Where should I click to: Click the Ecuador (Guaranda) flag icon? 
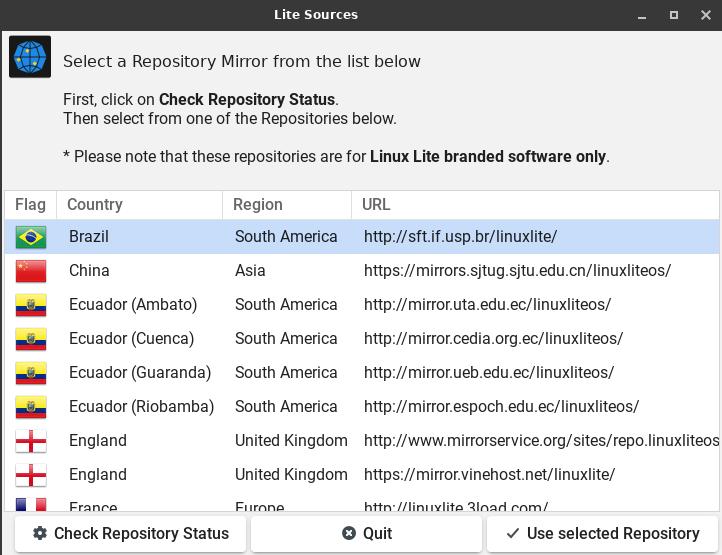(31, 373)
